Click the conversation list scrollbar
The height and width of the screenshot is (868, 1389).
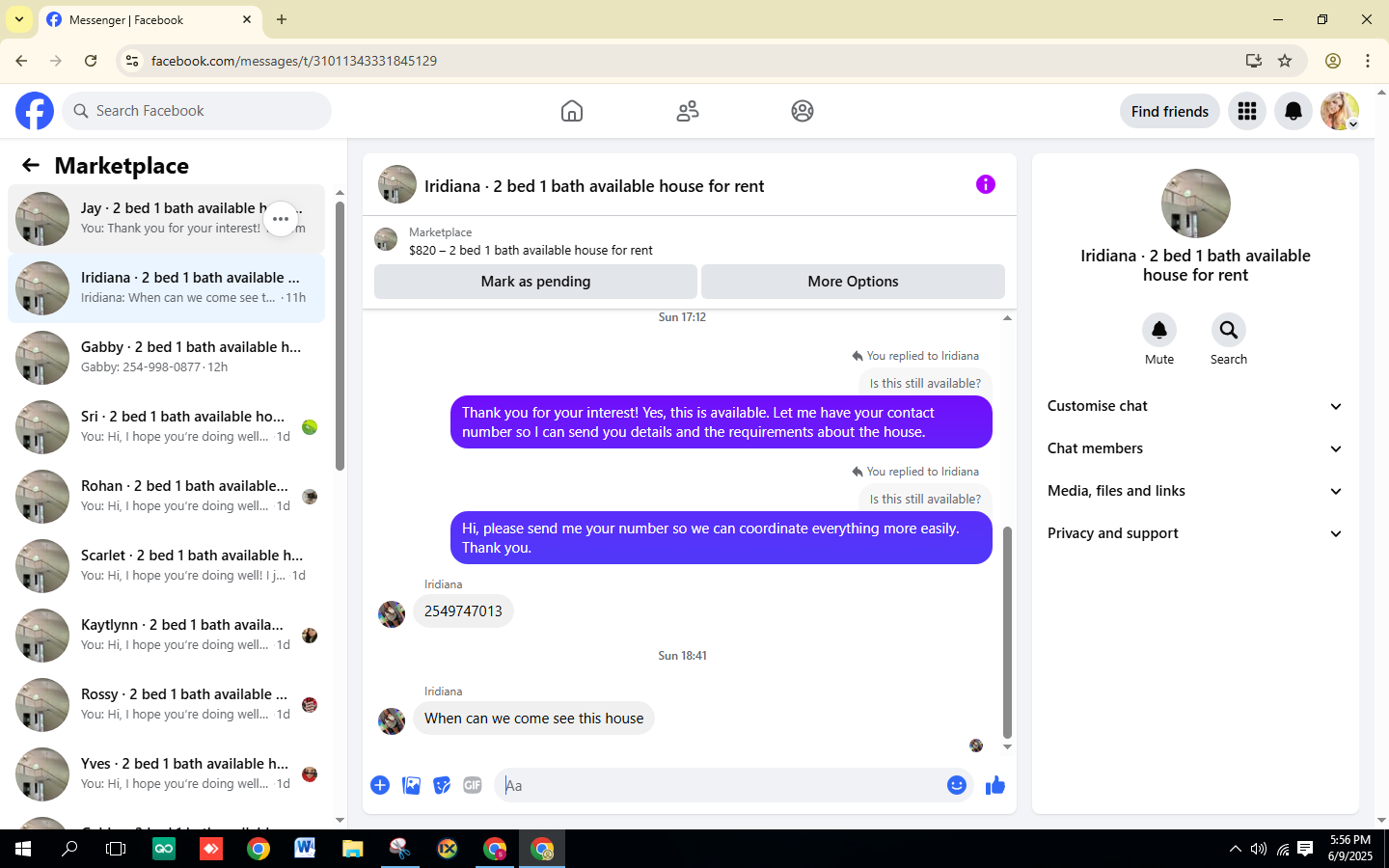(x=340, y=336)
